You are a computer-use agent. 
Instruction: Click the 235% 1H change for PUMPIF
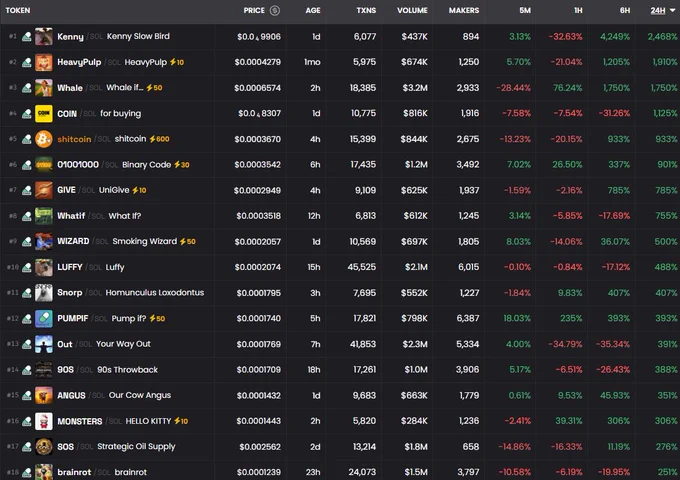tap(571, 319)
